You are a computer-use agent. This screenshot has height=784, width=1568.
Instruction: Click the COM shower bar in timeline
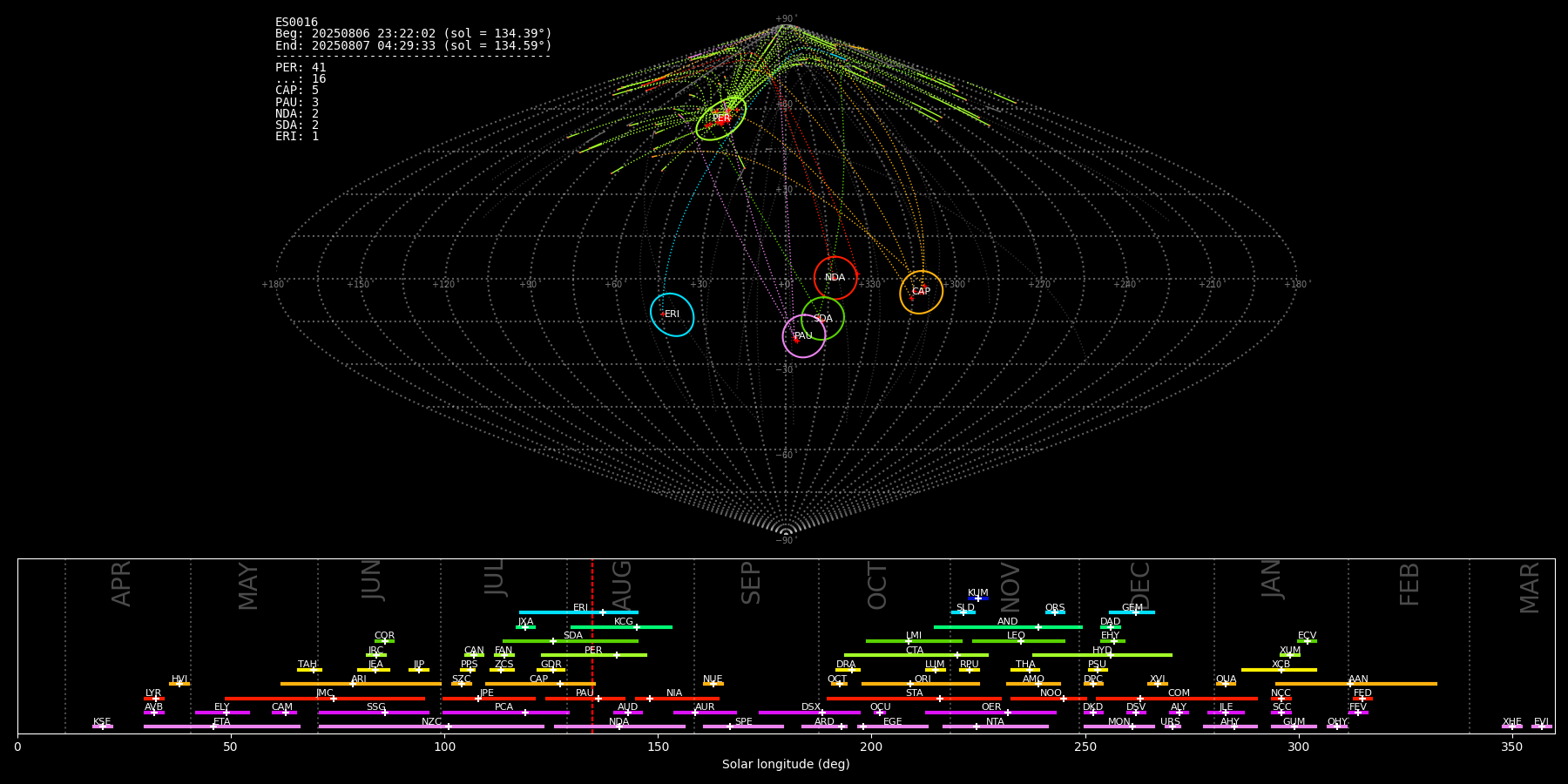[x=1177, y=699]
